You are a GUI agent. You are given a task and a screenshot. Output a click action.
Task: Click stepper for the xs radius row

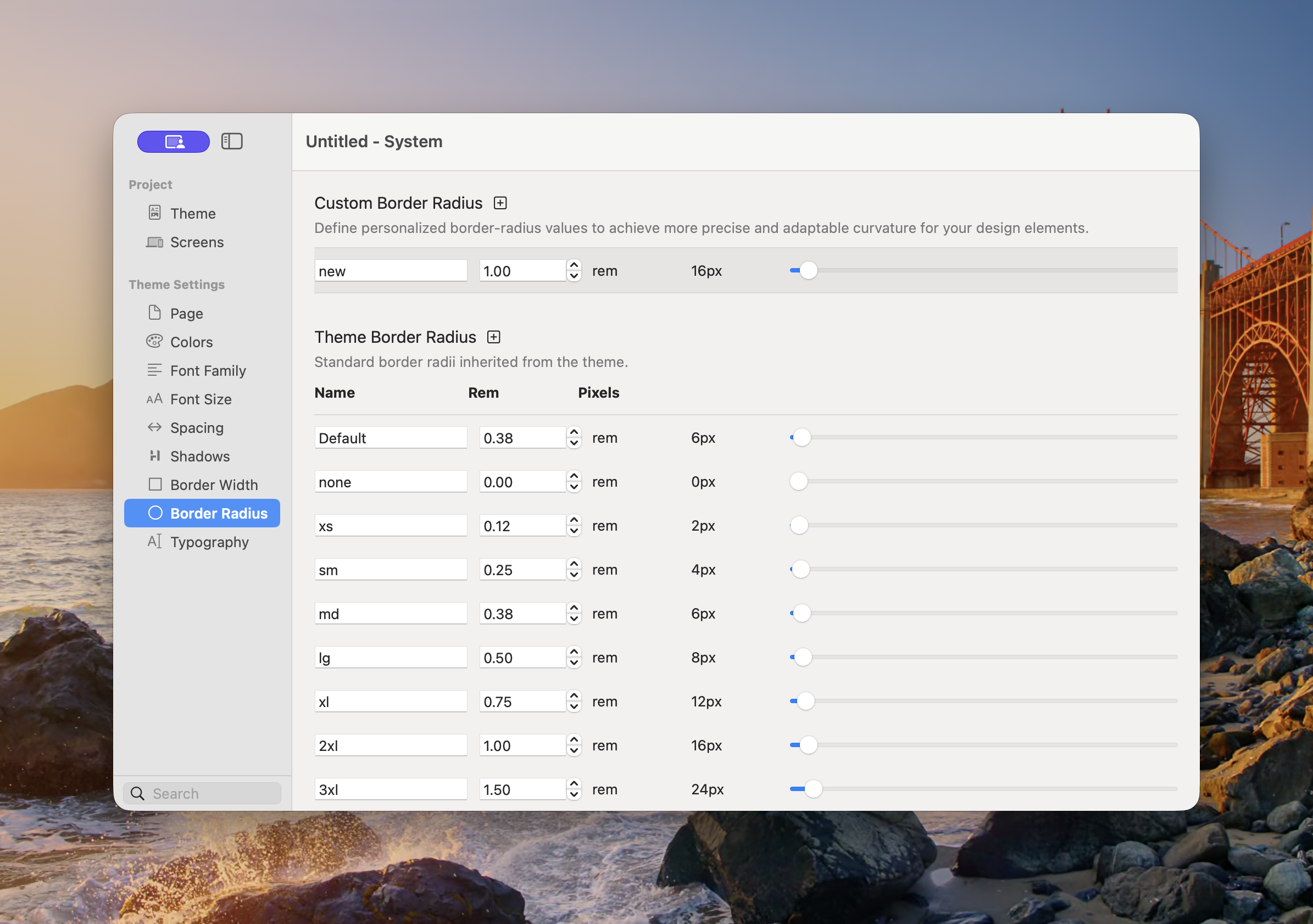pyautogui.click(x=574, y=526)
